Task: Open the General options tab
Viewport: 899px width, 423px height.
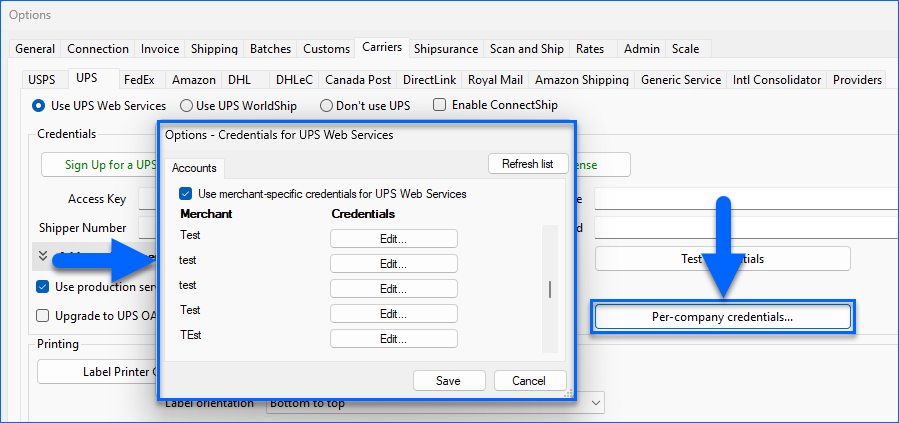Action: pyautogui.click(x=35, y=49)
